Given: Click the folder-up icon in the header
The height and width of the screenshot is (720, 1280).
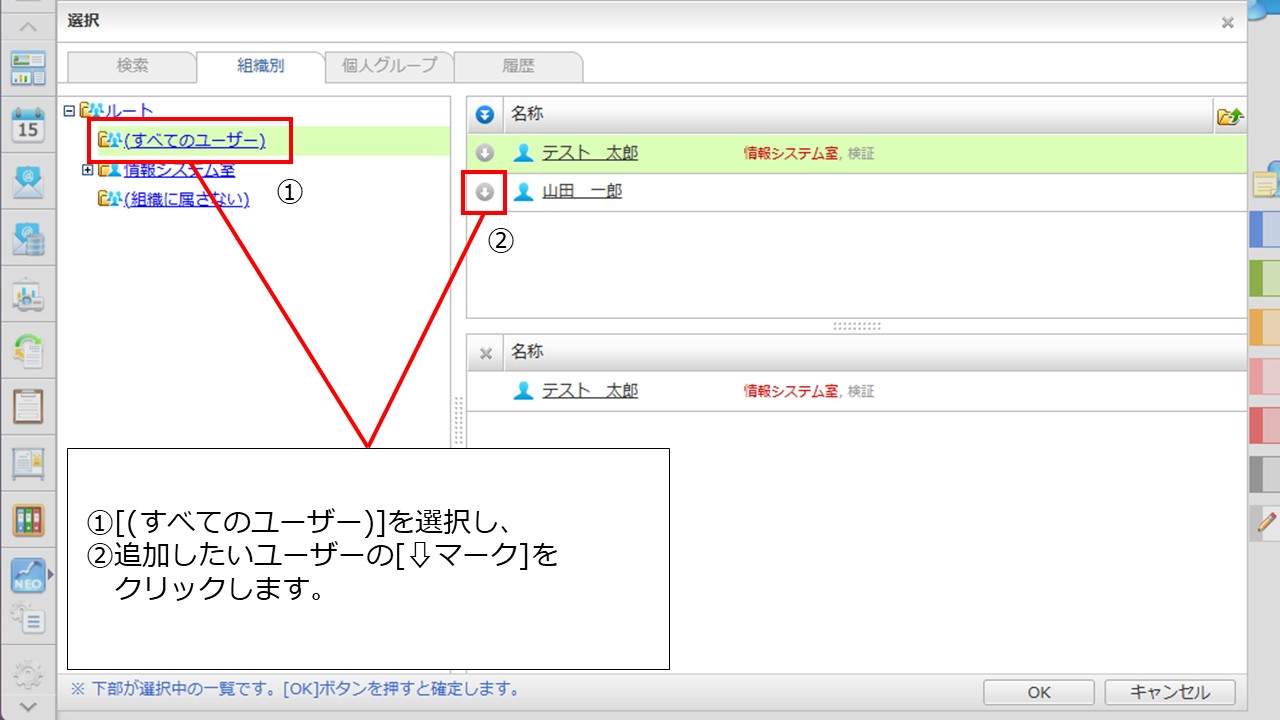Looking at the screenshot, I should 1229,117.
